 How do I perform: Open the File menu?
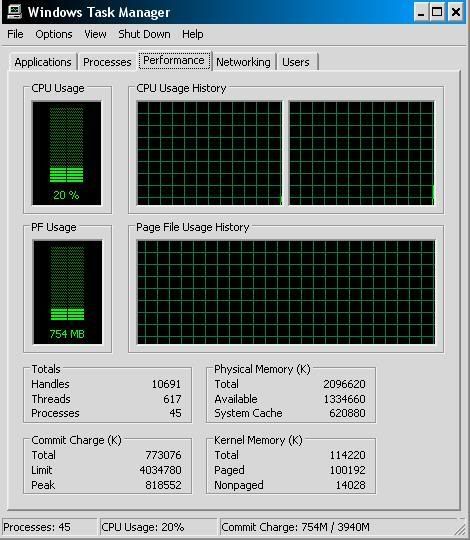pyautogui.click(x=15, y=34)
